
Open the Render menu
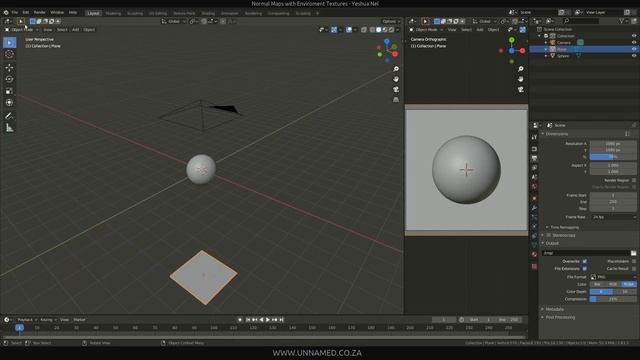coord(40,13)
